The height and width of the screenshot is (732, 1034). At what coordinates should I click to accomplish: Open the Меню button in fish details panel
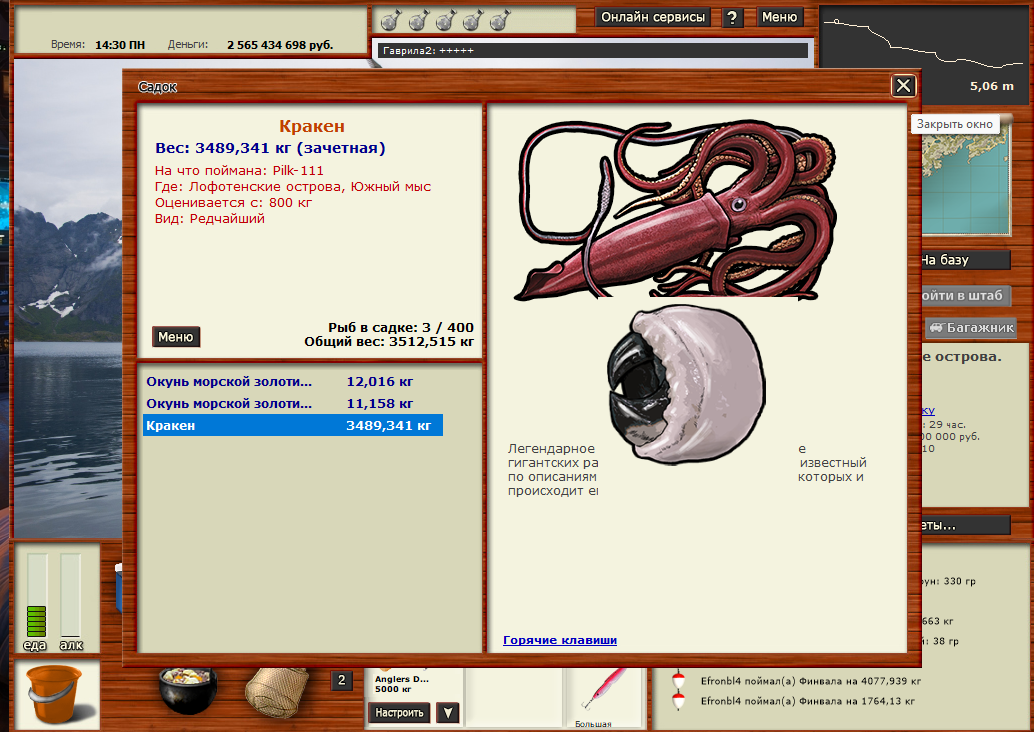(175, 337)
